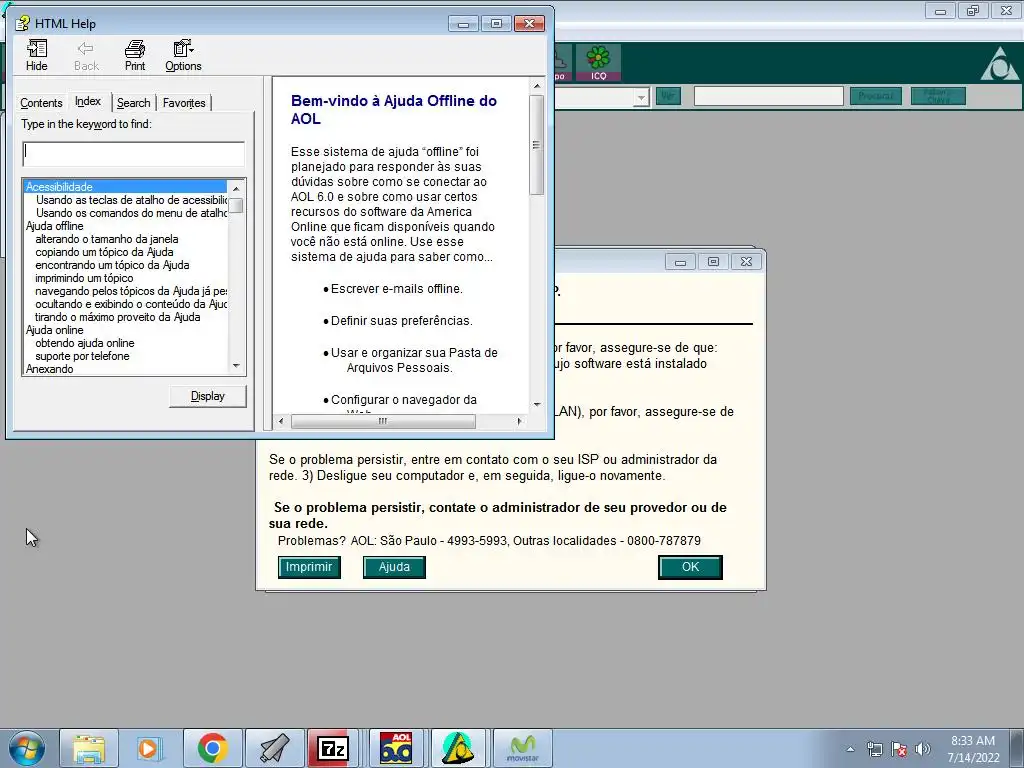Screen dimensions: 1024x768
Task: Click Ajuda button in error dialog
Action: click(x=394, y=567)
